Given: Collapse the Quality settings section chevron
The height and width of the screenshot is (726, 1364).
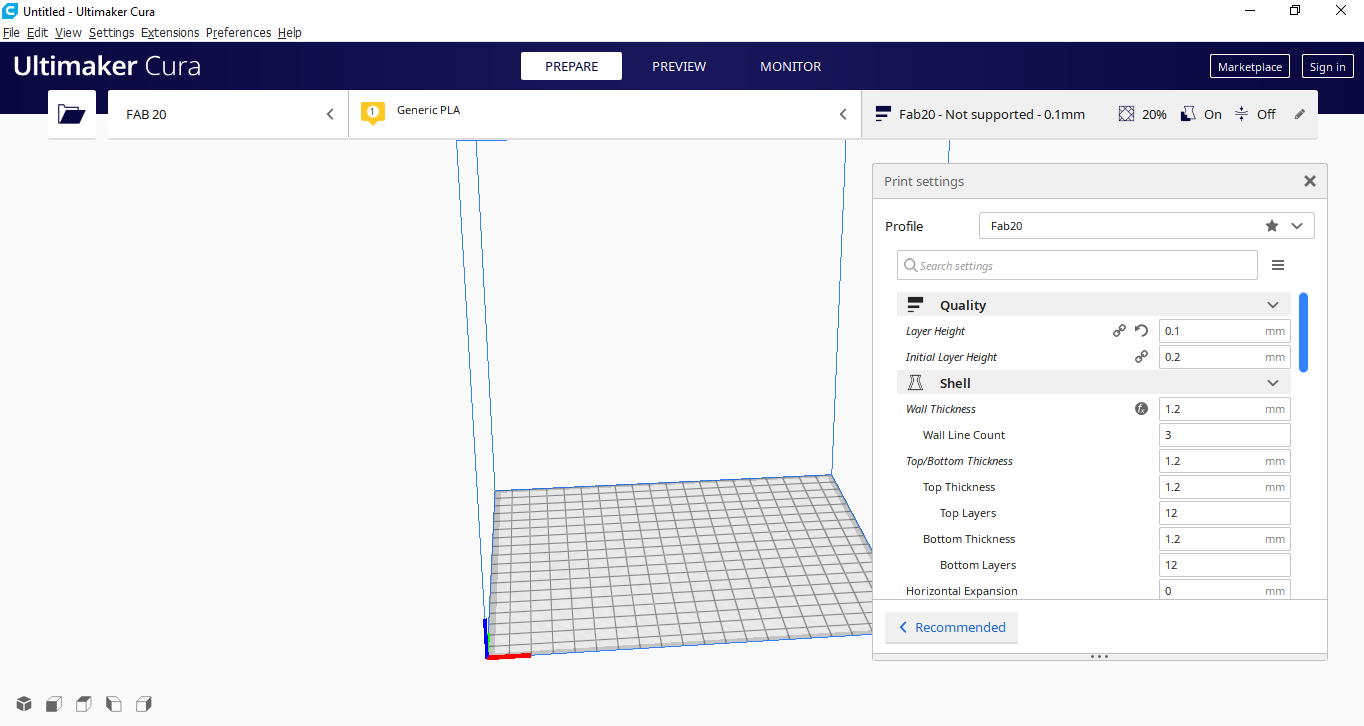Looking at the screenshot, I should [1273, 305].
